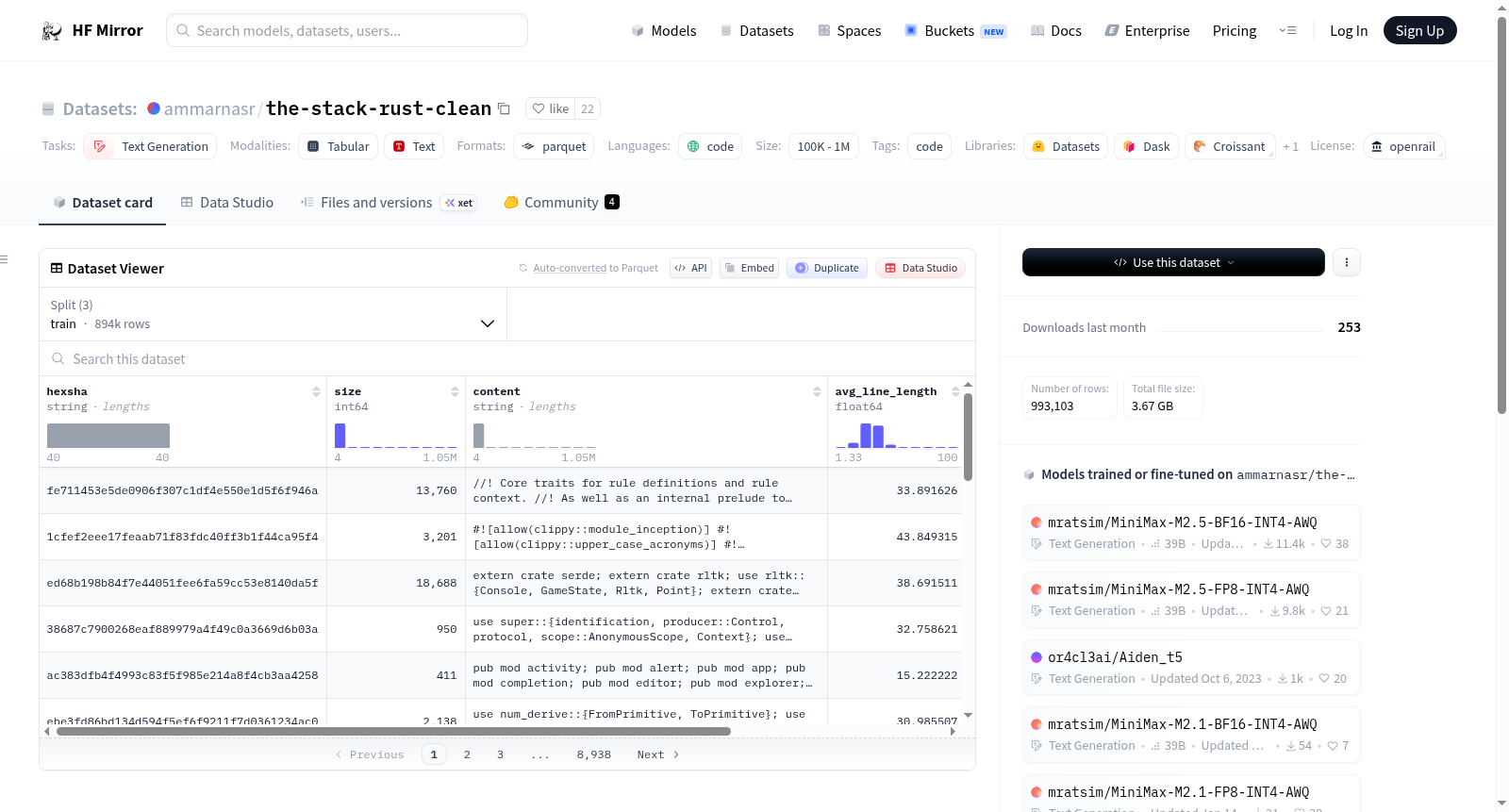Open the navigation more-options menu icon
The image size is (1509, 812).
(1287, 31)
